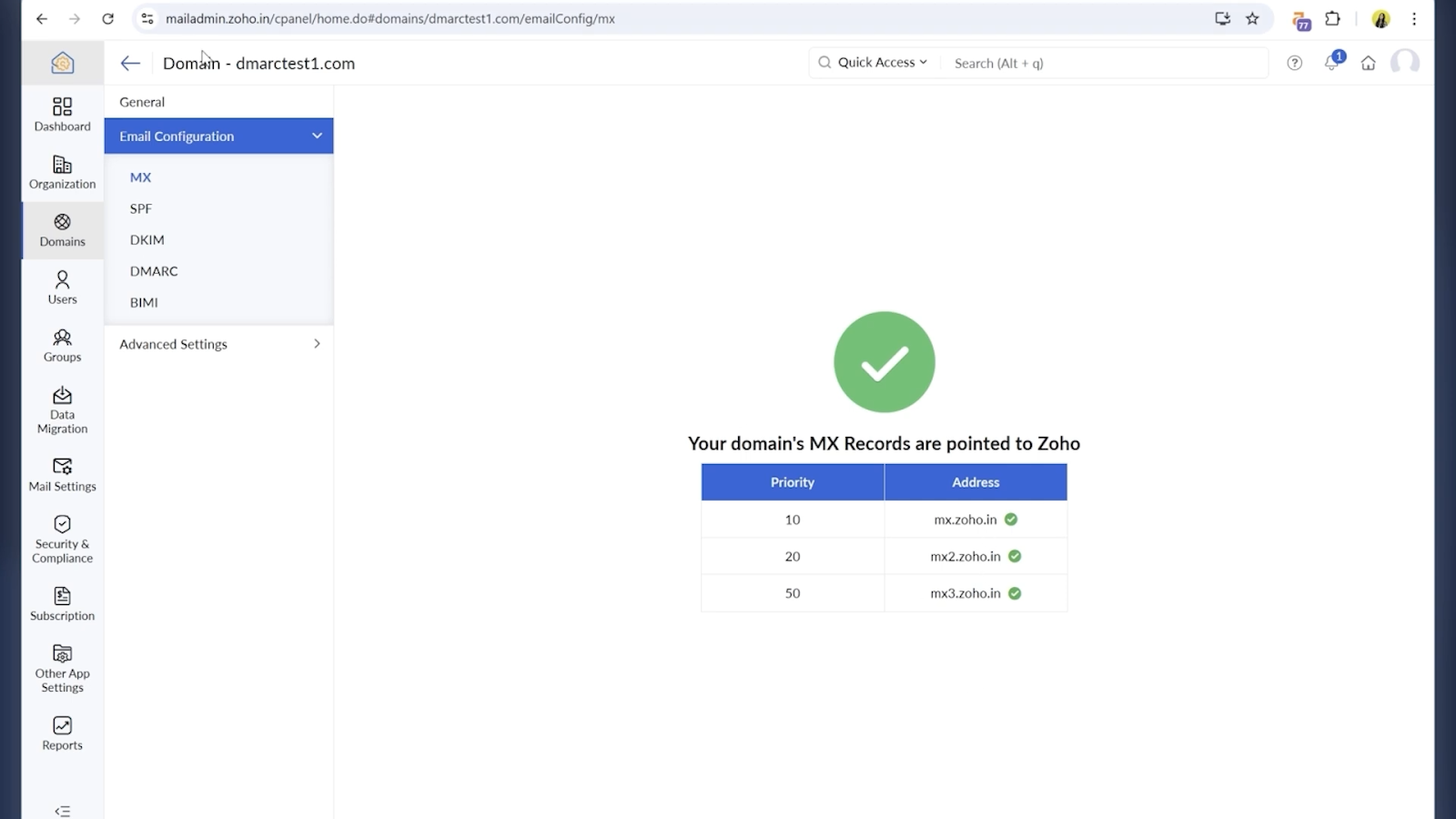Open the Dashboard from the sidebar
Image resolution: width=1456 pixels, height=819 pixels.
(61, 115)
